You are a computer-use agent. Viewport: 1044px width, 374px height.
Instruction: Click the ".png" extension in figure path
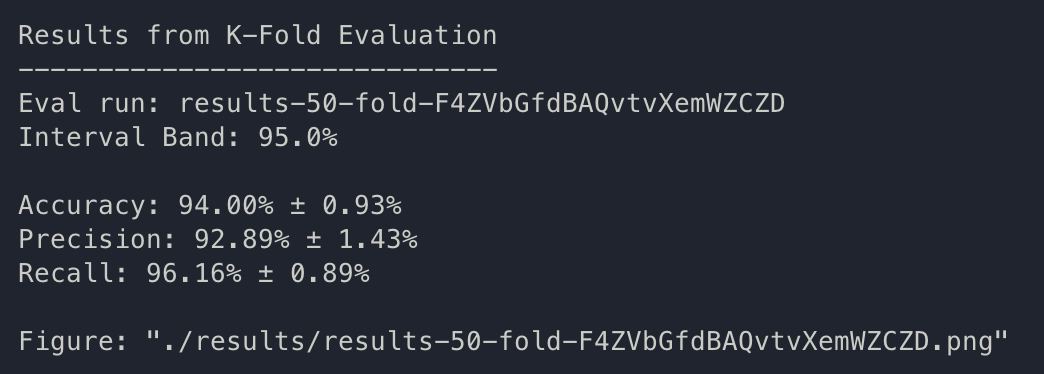[961, 342]
